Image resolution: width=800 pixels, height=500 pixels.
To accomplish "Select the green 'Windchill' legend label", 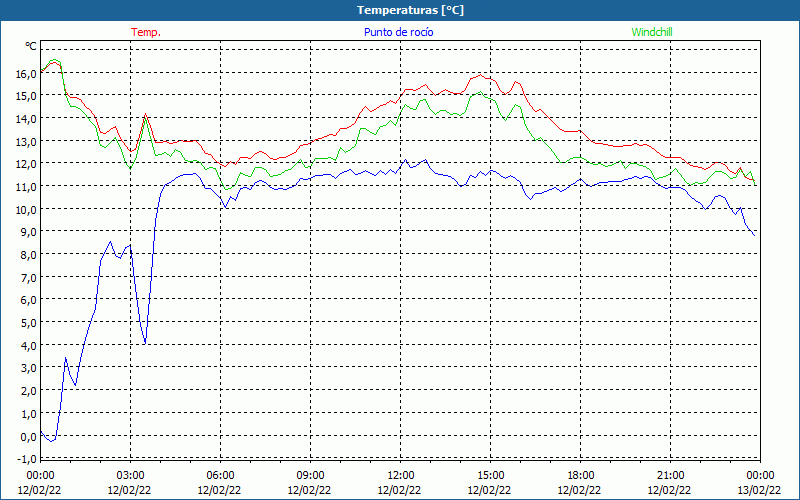I will click(652, 32).
